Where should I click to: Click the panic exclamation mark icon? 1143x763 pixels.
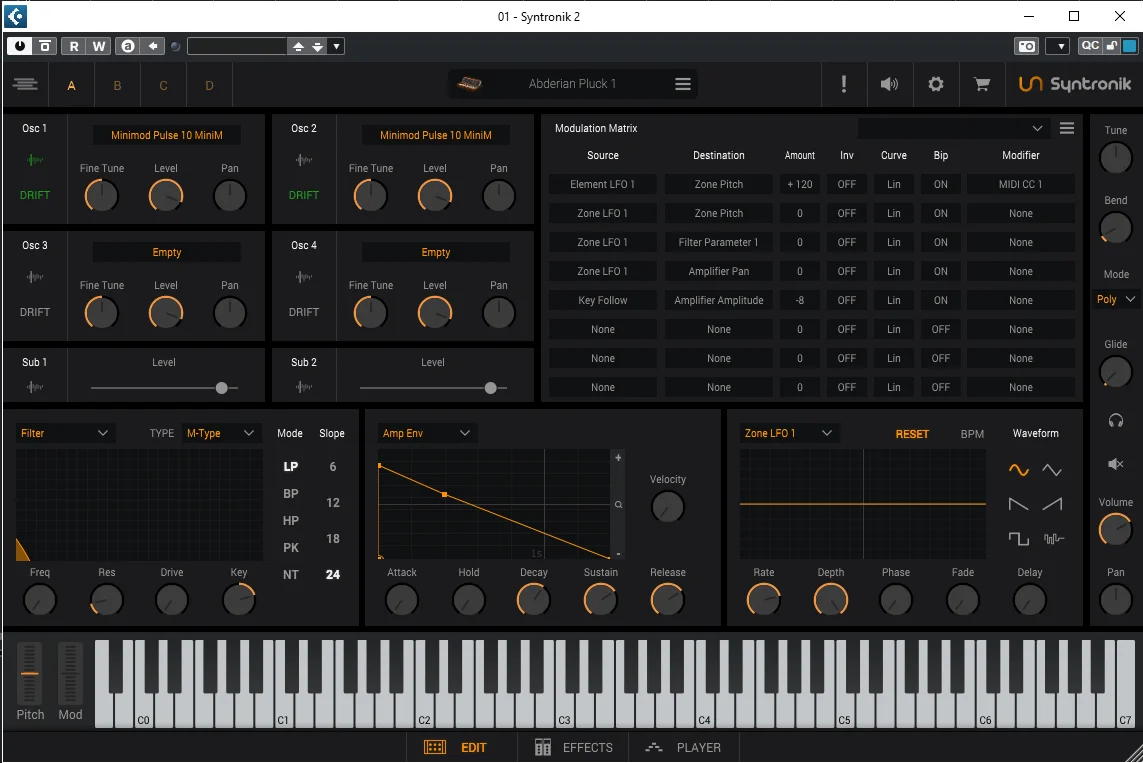(x=843, y=84)
